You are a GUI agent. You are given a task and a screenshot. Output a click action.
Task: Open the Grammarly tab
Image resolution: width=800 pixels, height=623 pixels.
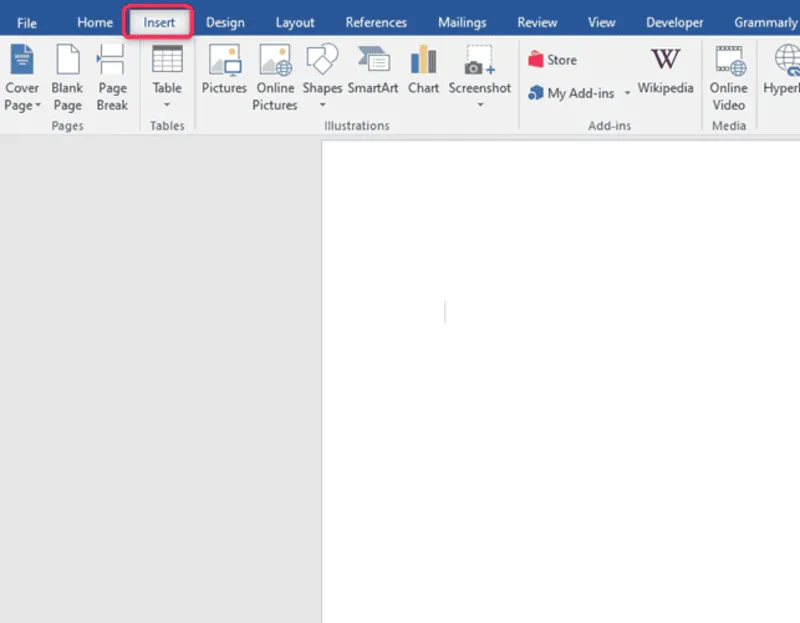765,22
